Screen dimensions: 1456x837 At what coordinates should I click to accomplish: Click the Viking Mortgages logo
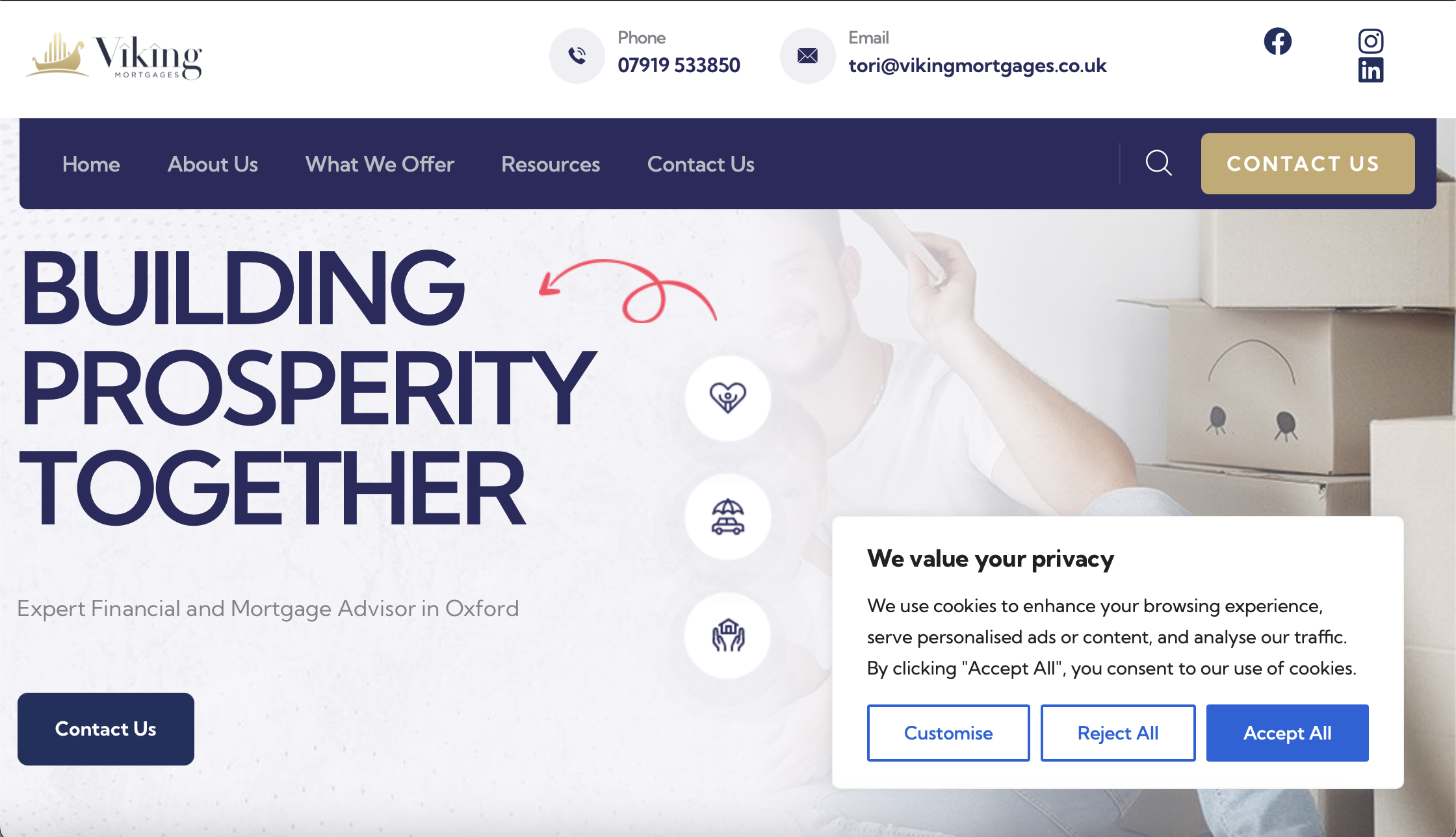114,57
